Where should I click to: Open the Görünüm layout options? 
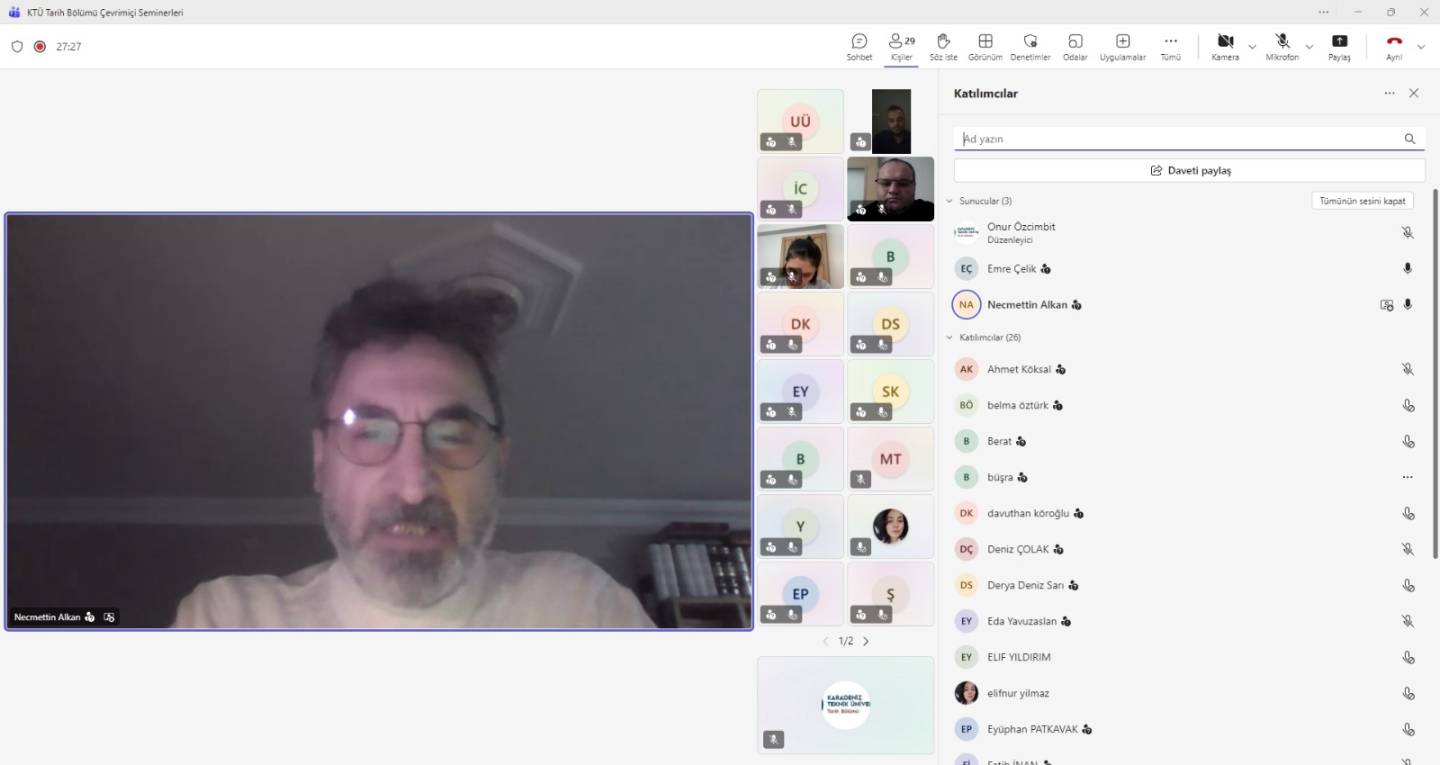point(985,46)
